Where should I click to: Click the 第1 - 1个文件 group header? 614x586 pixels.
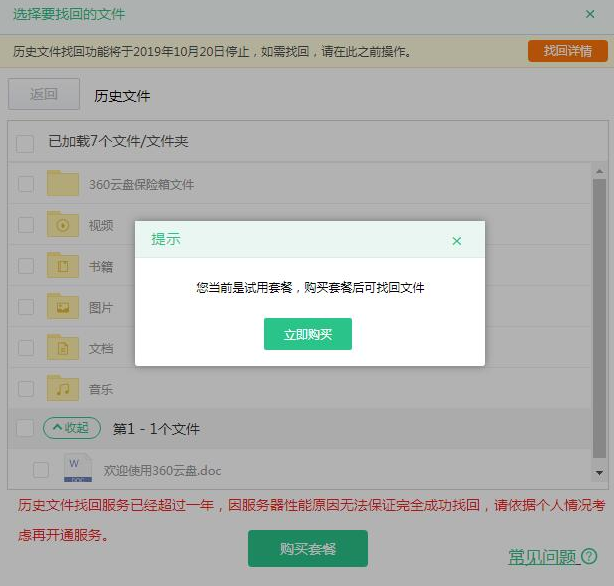(156, 429)
